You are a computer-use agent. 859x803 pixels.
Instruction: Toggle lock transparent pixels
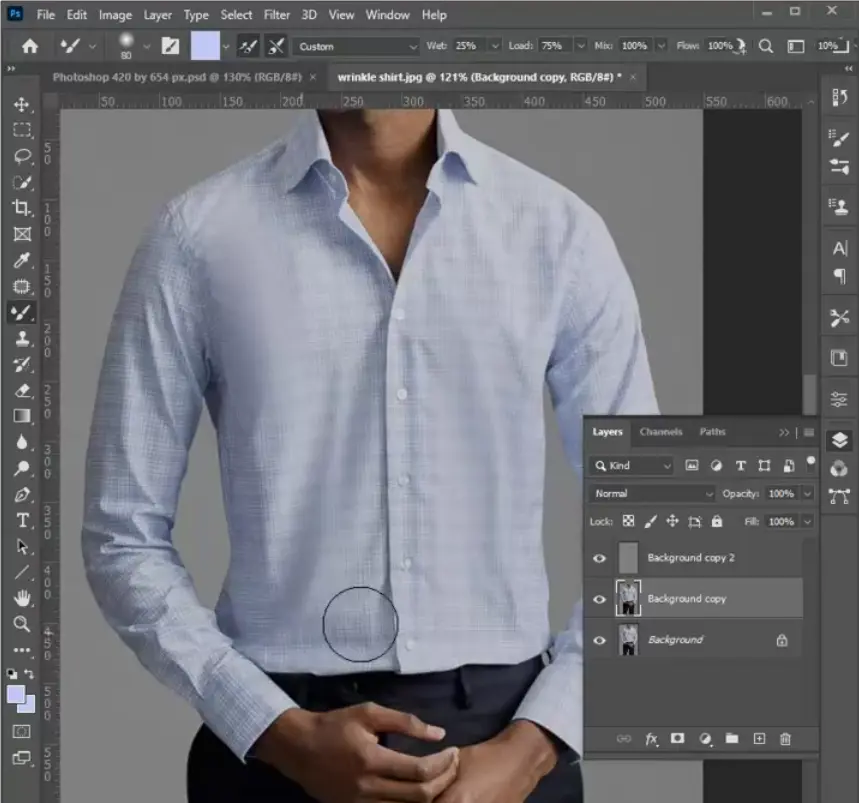628,521
